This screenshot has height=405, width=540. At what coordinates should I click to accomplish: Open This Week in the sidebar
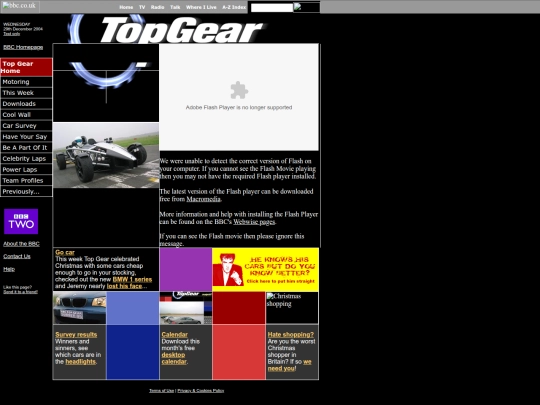(26, 93)
